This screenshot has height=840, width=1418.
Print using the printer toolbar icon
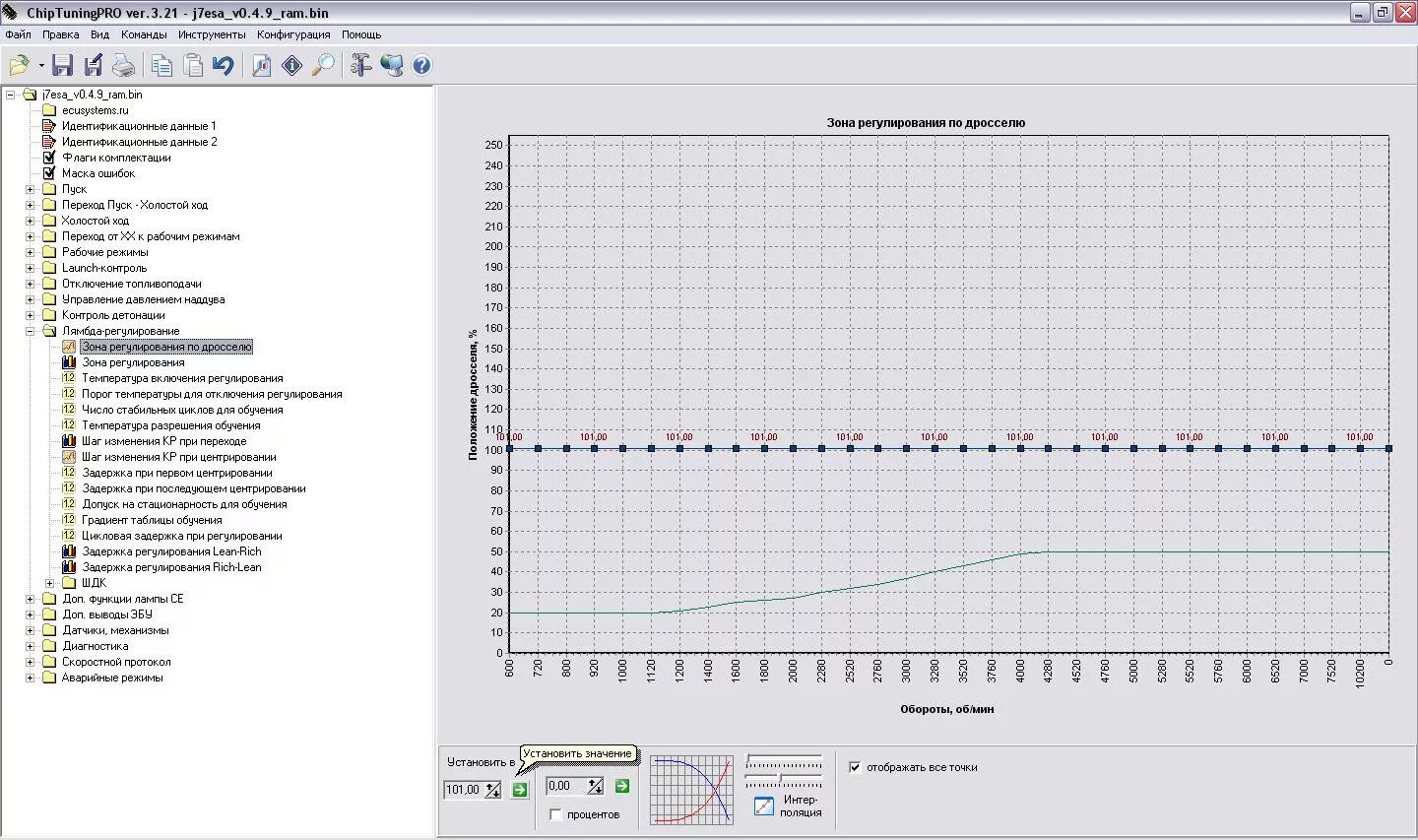coord(123,66)
